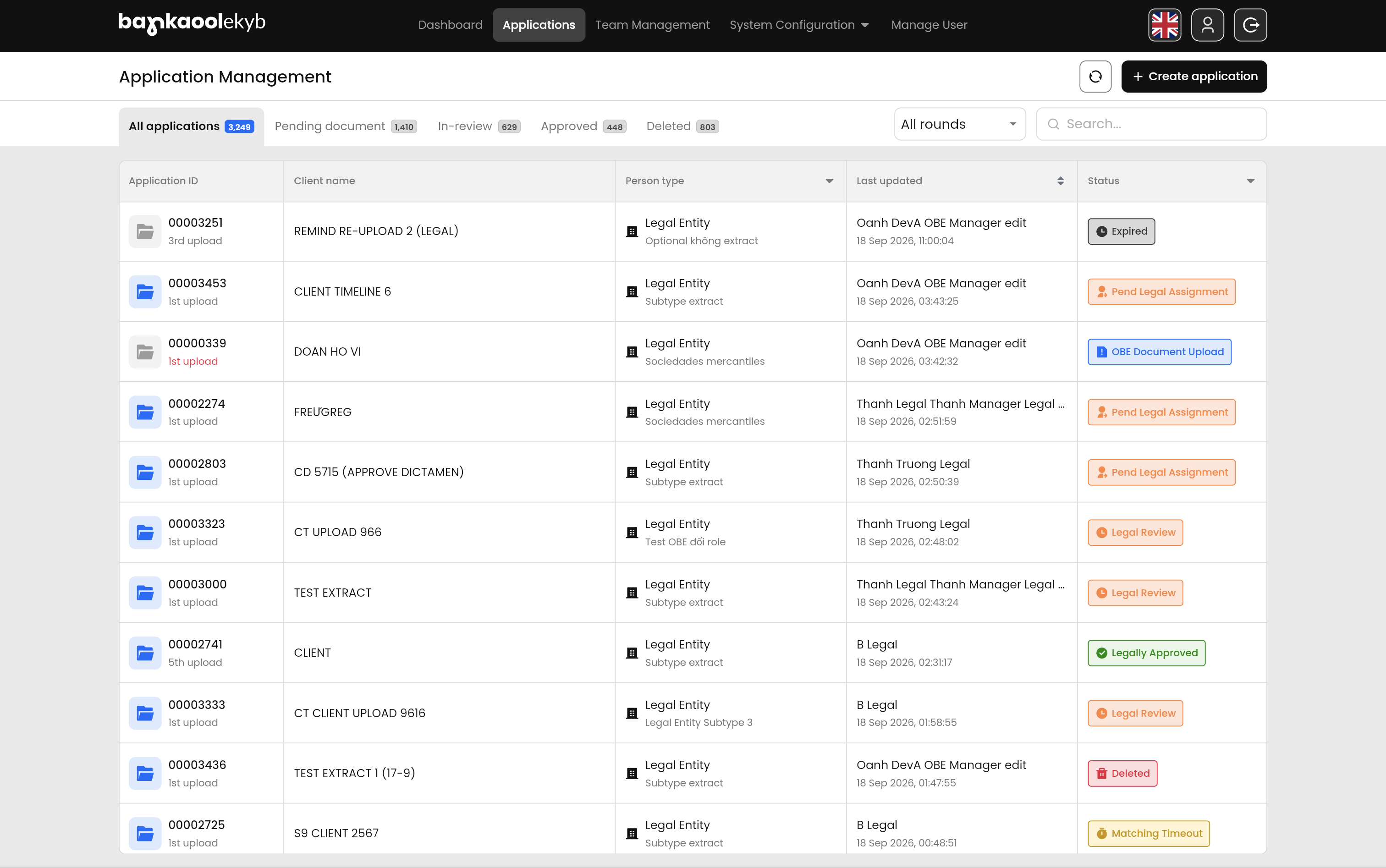This screenshot has width=1386, height=868.
Task: Click the Create application button
Action: point(1193,77)
